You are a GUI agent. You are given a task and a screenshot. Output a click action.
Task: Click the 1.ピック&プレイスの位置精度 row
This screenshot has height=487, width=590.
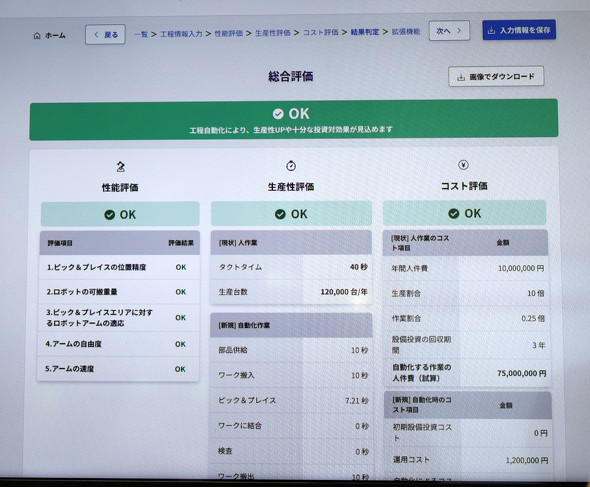click(x=119, y=267)
